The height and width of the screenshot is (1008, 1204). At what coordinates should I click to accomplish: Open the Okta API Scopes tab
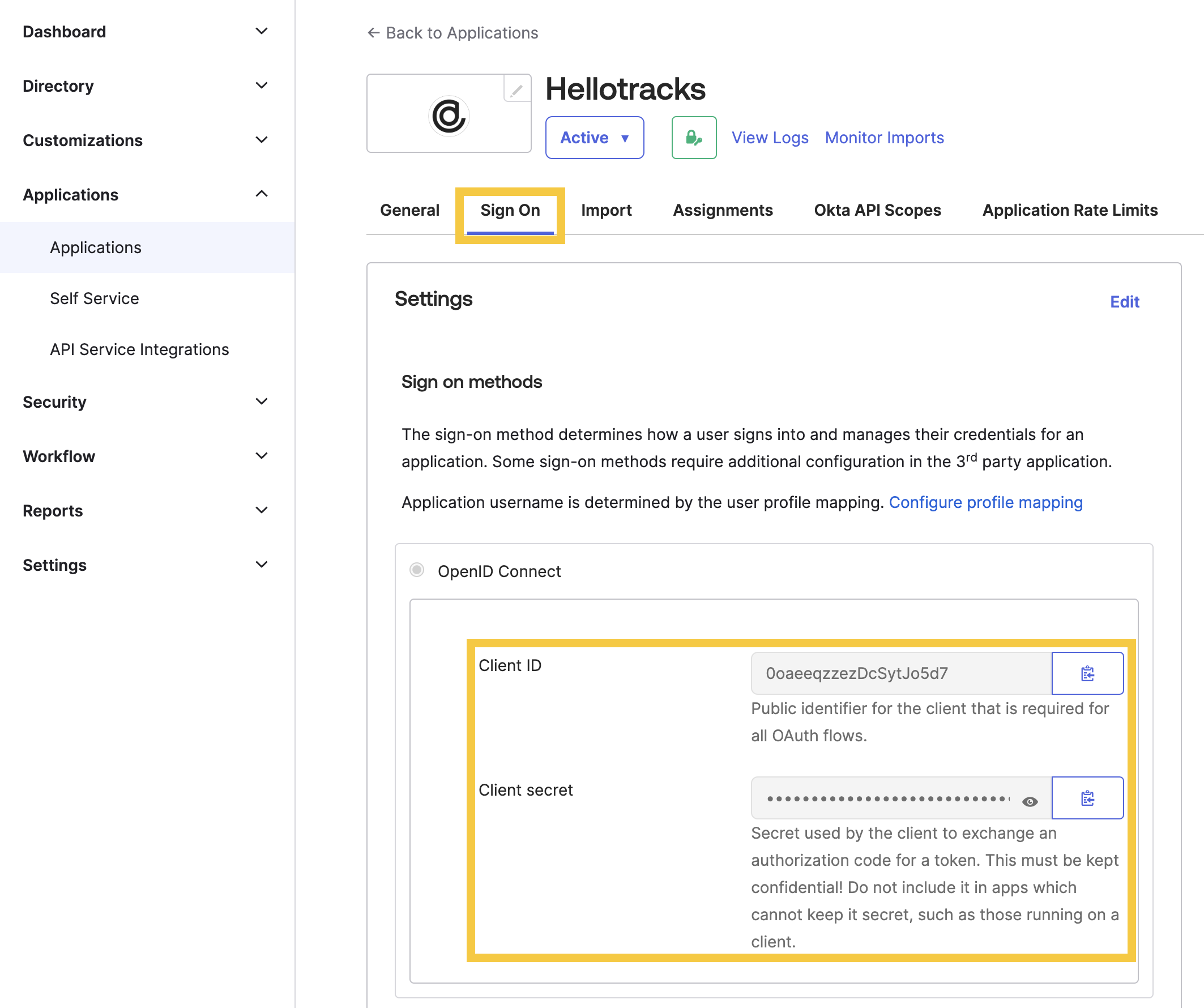coord(877,211)
